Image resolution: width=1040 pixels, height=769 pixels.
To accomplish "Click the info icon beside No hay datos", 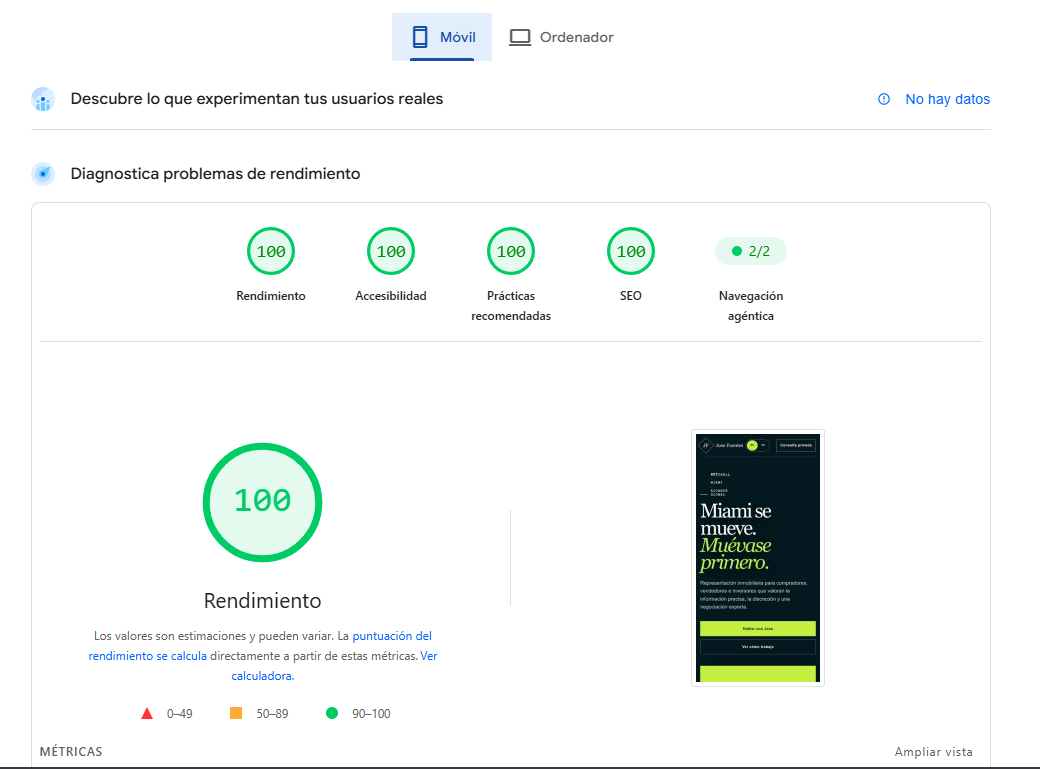I will (884, 99).
